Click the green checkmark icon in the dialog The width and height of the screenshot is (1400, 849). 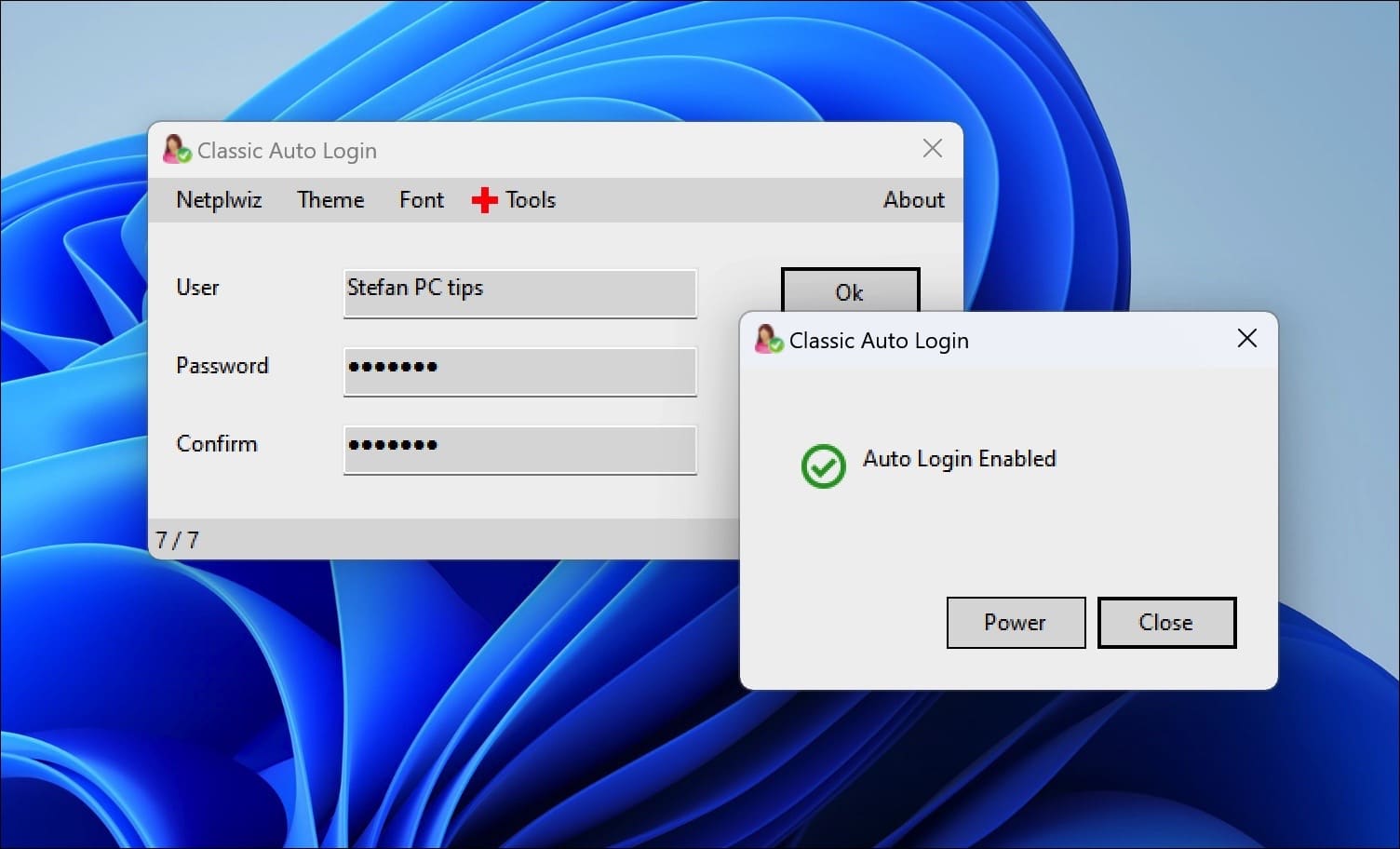click(x=822, y=465)
